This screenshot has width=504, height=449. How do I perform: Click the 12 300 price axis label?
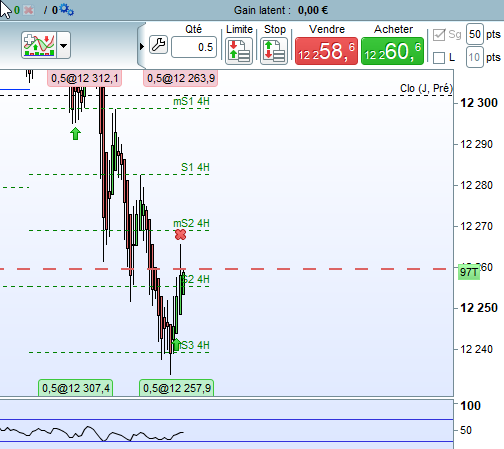click(x=479, y=103)
